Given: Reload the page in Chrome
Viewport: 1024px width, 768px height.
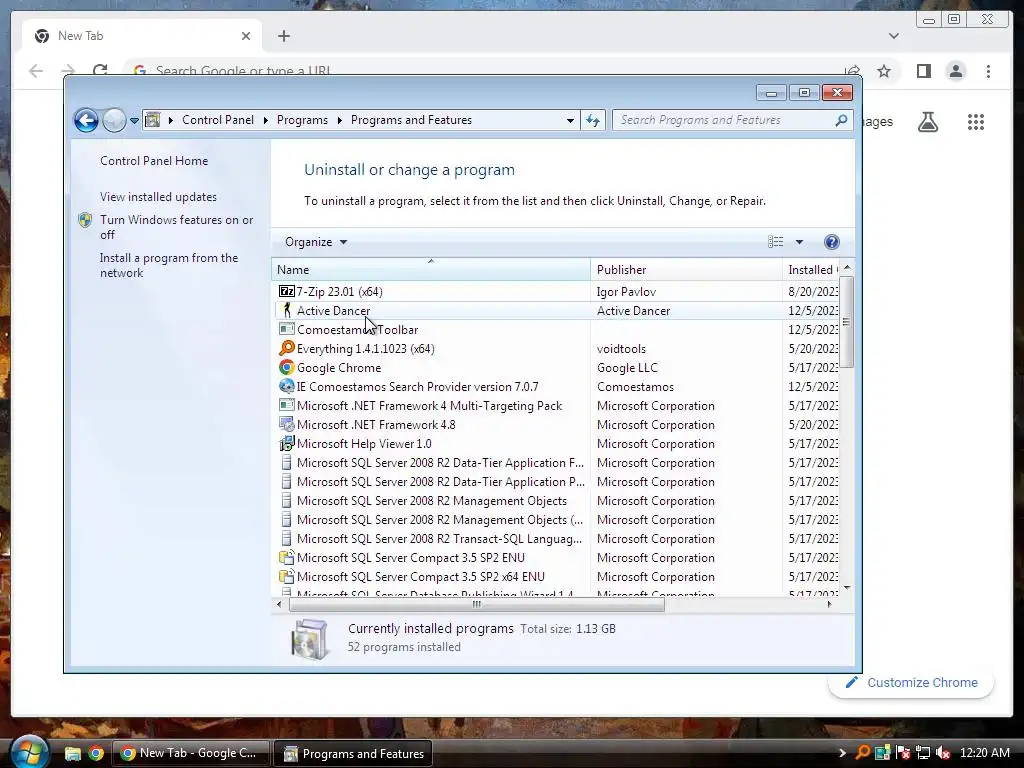Looking at the screenshot, I should (100, 71).
